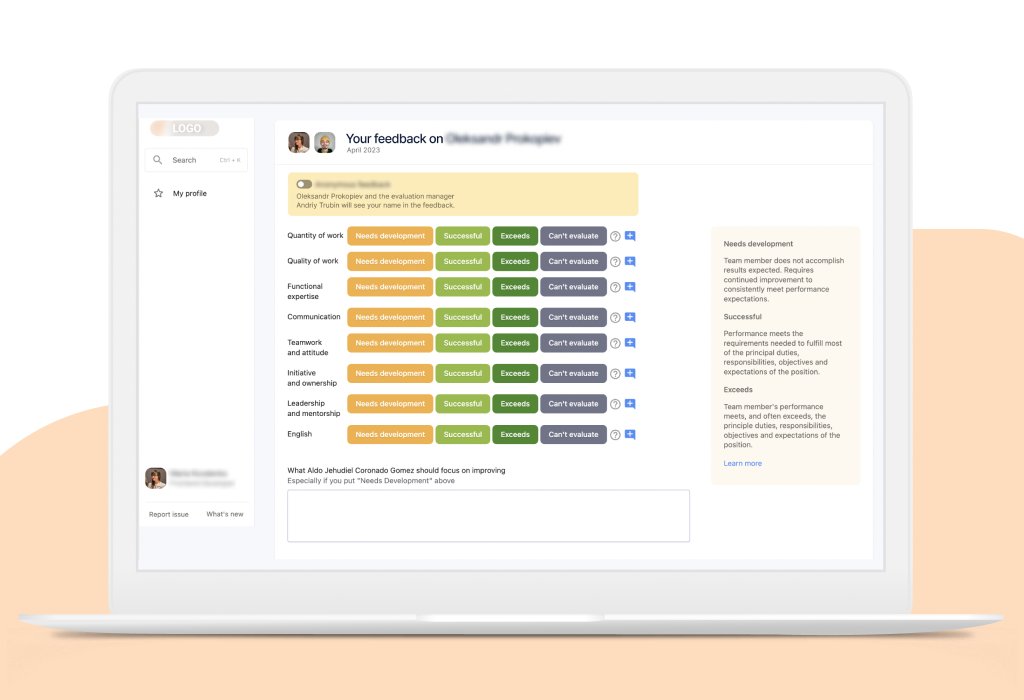The height and width of the screenshot is (700, 1024).
Task: Rate Communication as Exceeds
Action: coord(515,317)
